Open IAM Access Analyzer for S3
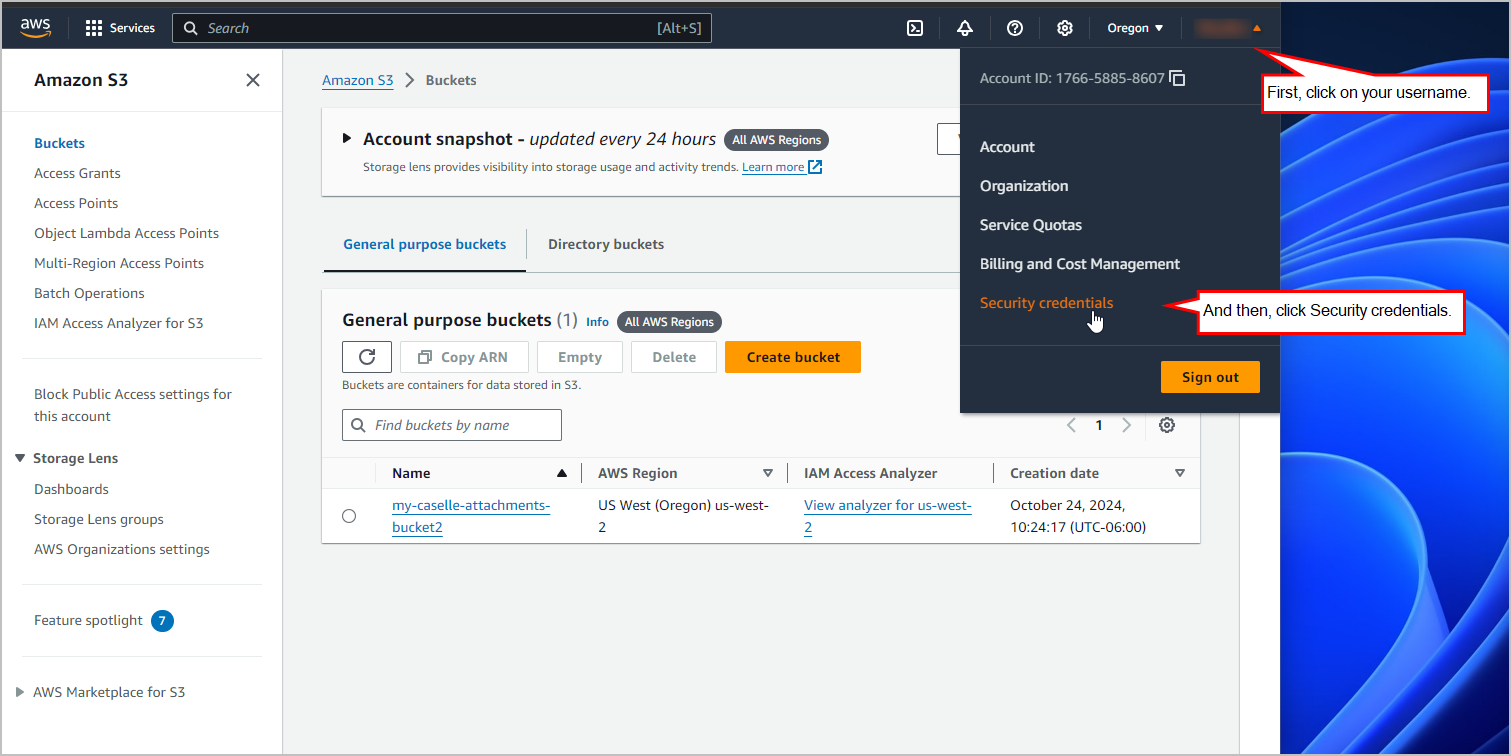The width and height of the screenshot is (1511, 756). pos(118,323)
